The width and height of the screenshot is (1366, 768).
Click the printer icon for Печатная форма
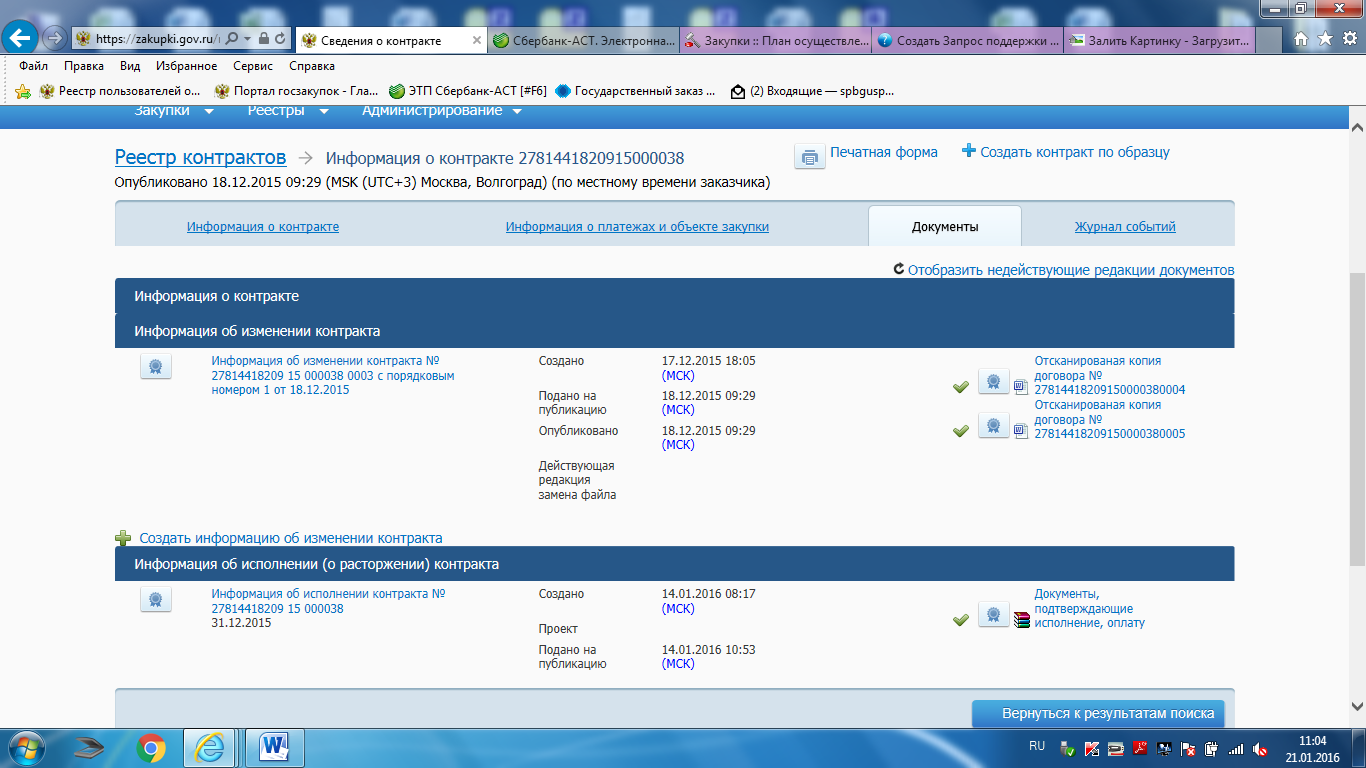click(x=810, y=156)
